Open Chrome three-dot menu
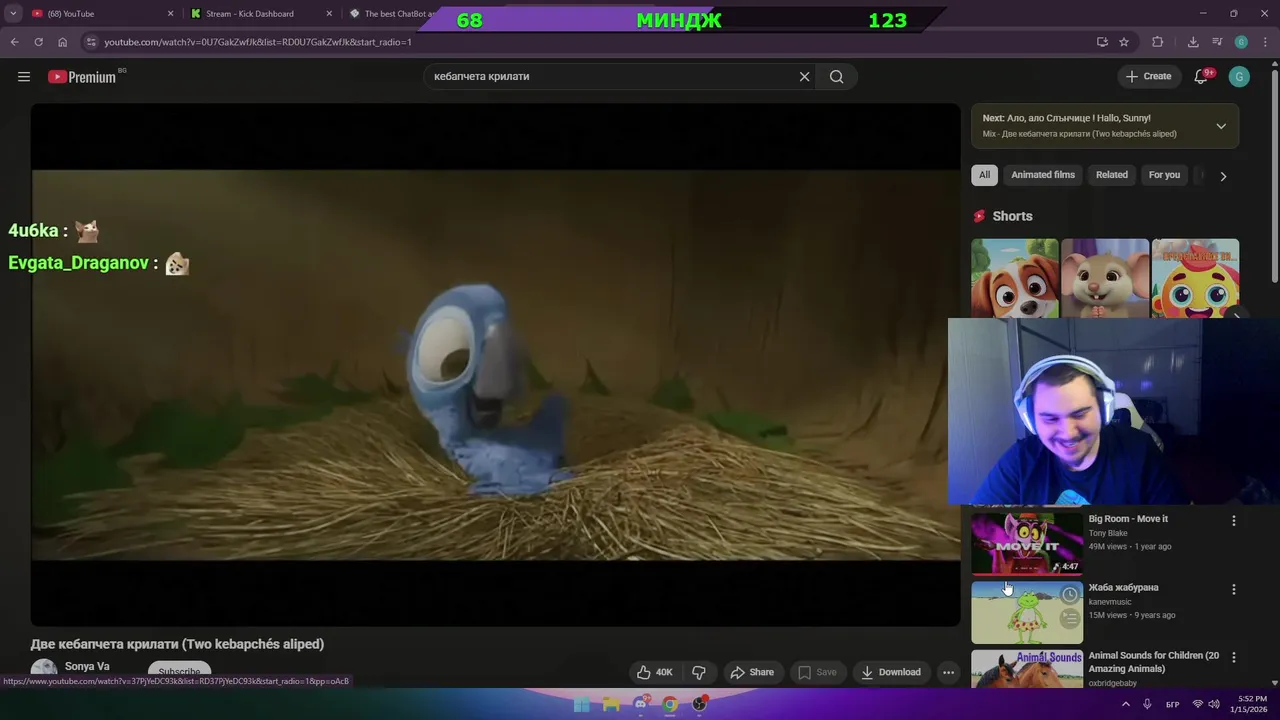The image size is (1280, 720). click(1264, 42)
